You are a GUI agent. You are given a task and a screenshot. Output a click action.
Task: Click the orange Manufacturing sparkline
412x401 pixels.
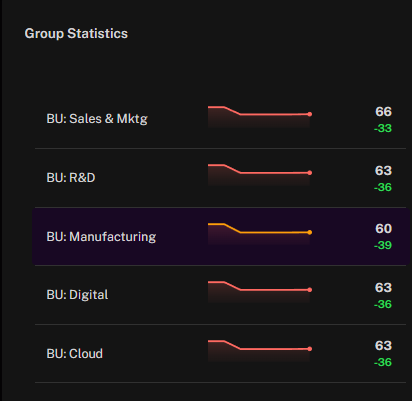[260, 234]
